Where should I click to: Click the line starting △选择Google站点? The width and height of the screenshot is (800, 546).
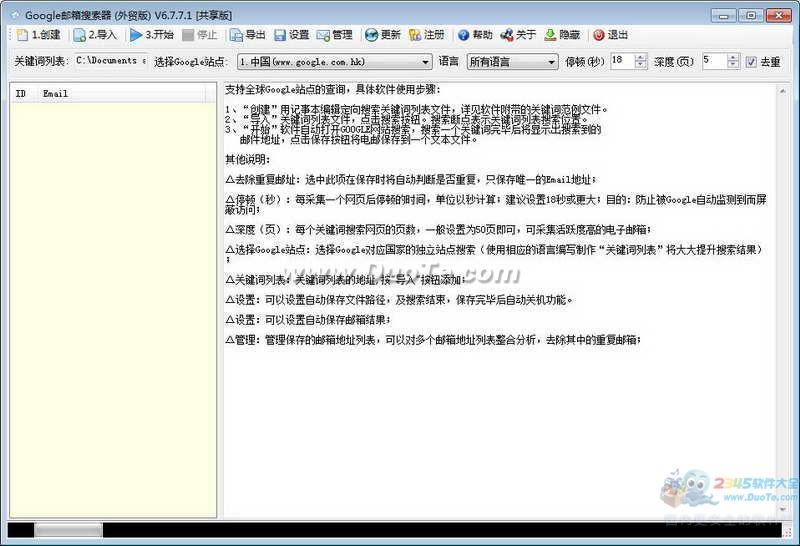coord(495,250)
